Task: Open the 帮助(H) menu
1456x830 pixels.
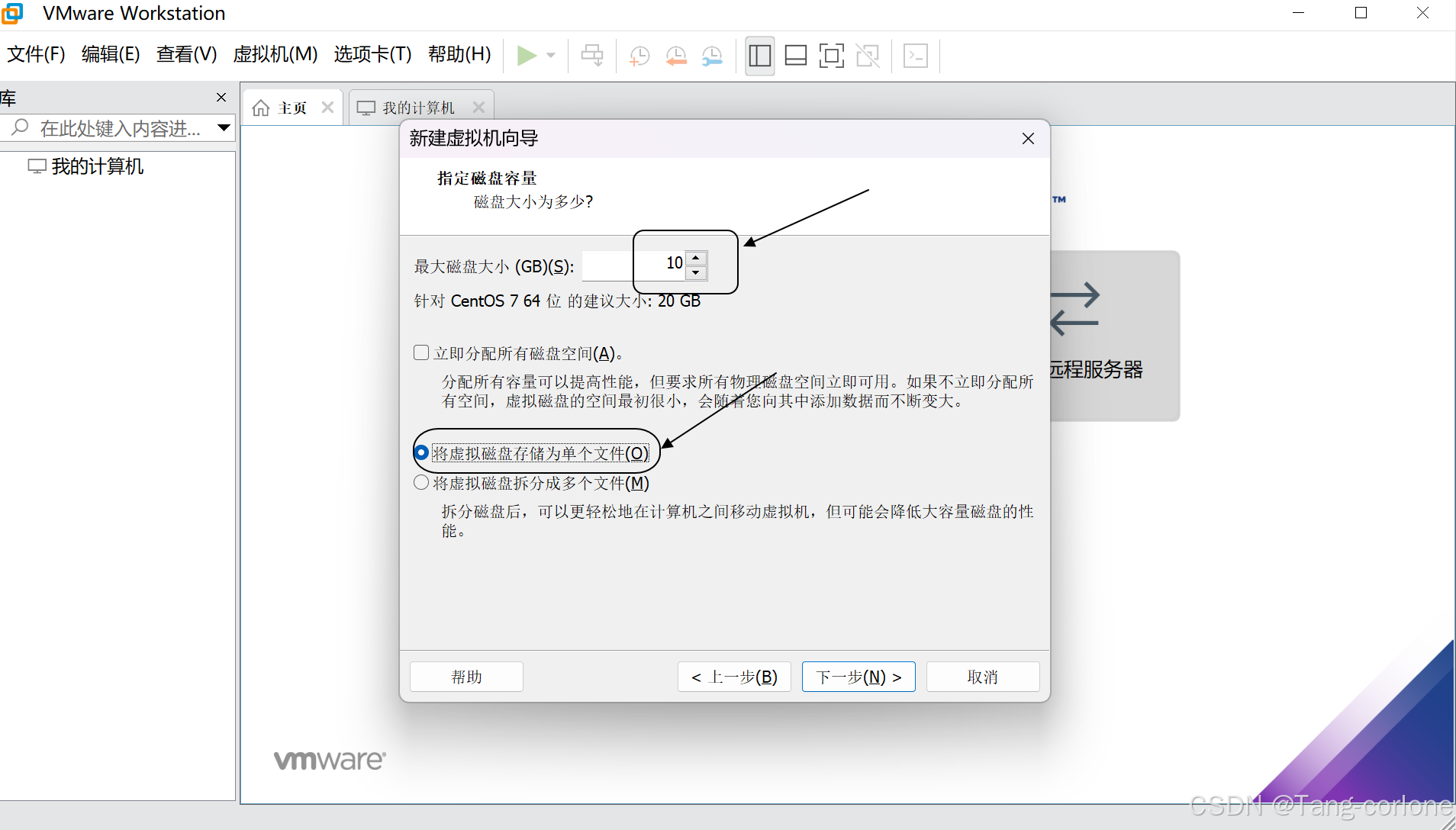Action: click(x=459, y=54)
